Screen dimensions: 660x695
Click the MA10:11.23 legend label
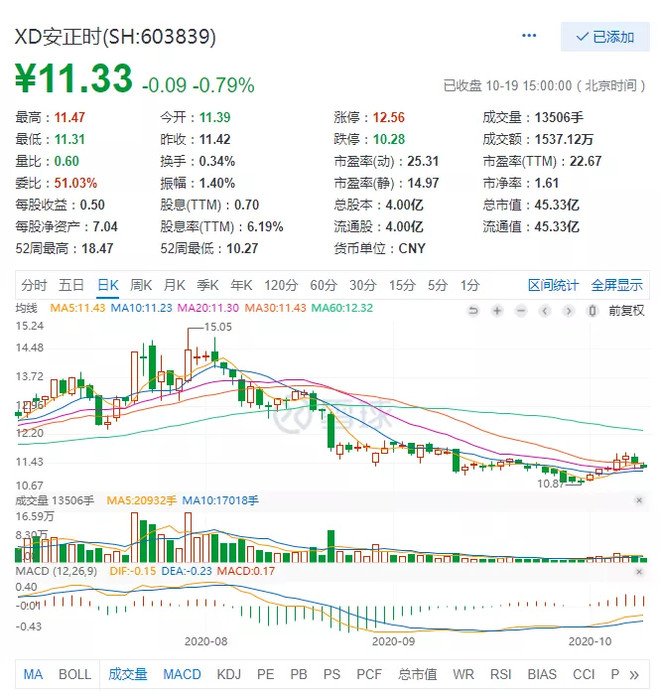[x=141, y=308]
